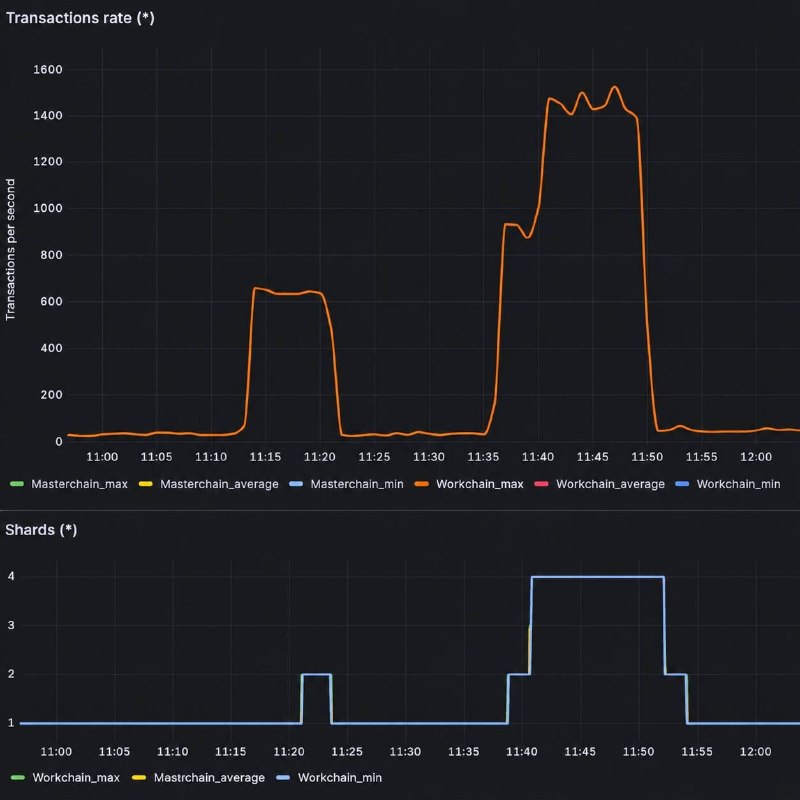Click the peak of the orange transactions line
This screenshot has height=800, width=800.
tap(615, 87)
